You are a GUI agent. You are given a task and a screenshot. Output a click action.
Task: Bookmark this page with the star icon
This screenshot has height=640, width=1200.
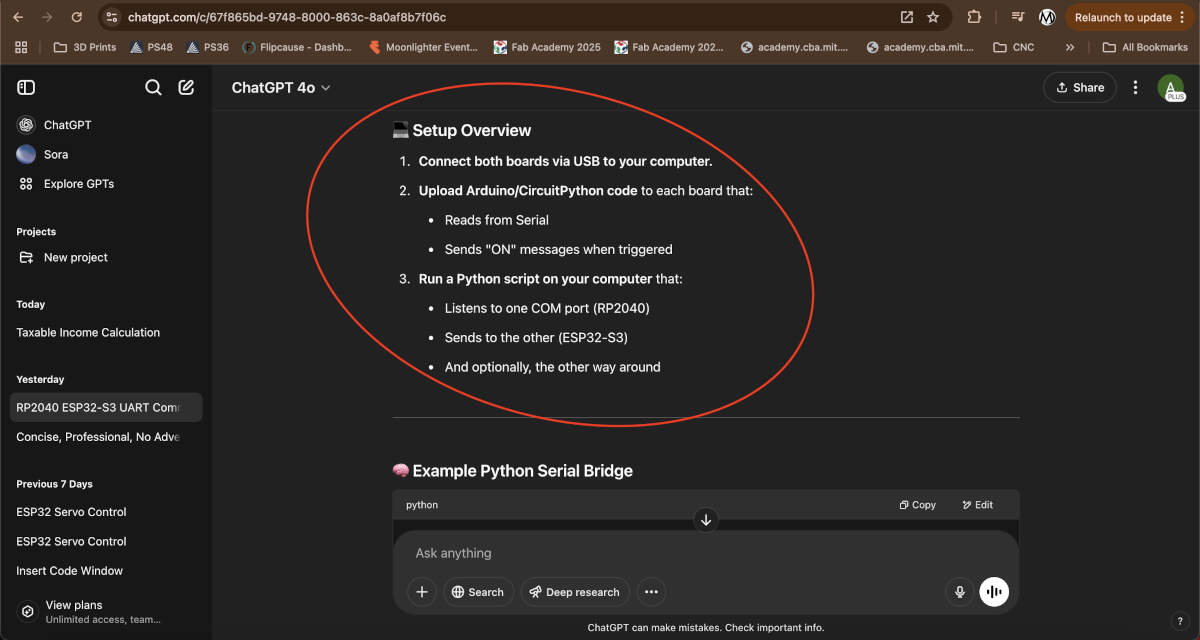tap(933, 17)
